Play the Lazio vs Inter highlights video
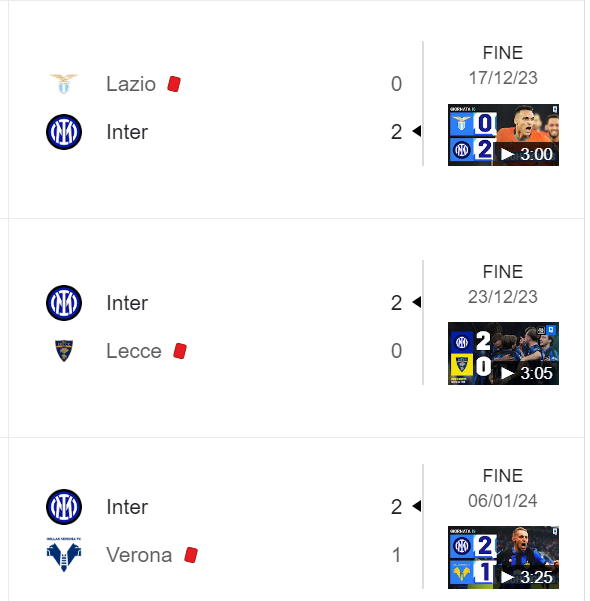Image resolution: width=590 pixels, height=601 pixels. (x=503, y=135)
